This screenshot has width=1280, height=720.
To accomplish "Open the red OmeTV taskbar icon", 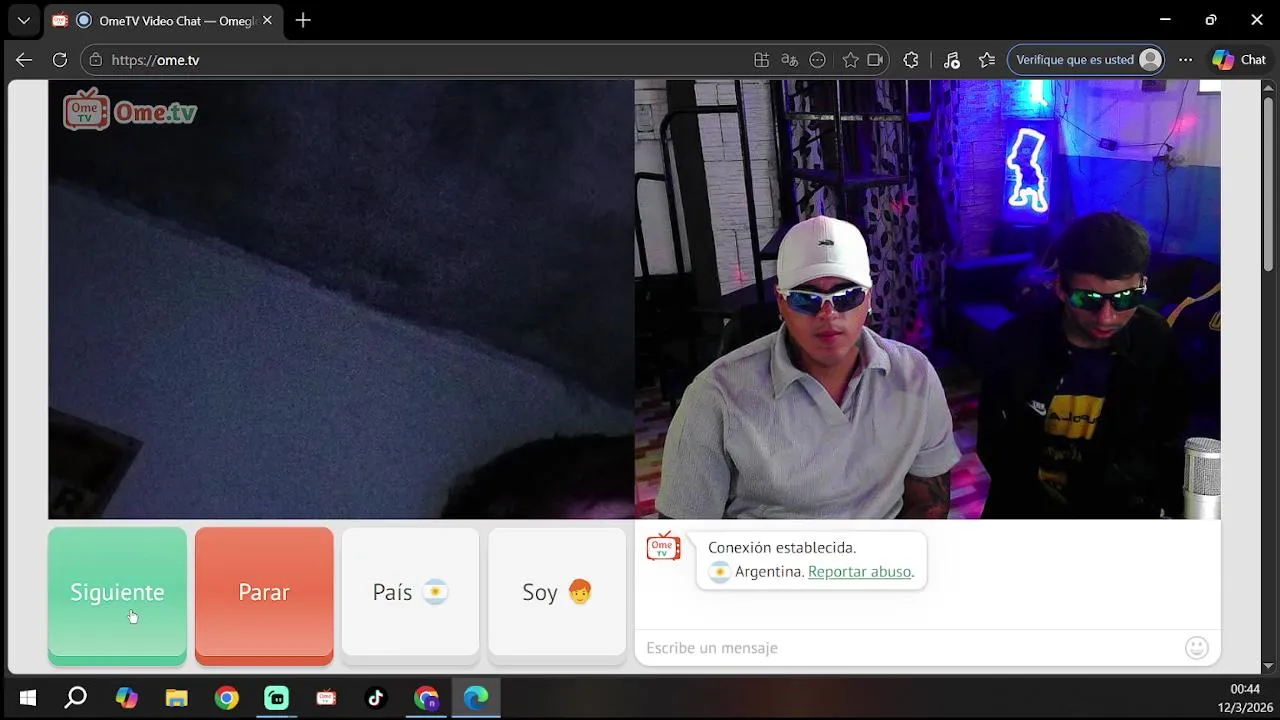I will (x=326, y=698).
